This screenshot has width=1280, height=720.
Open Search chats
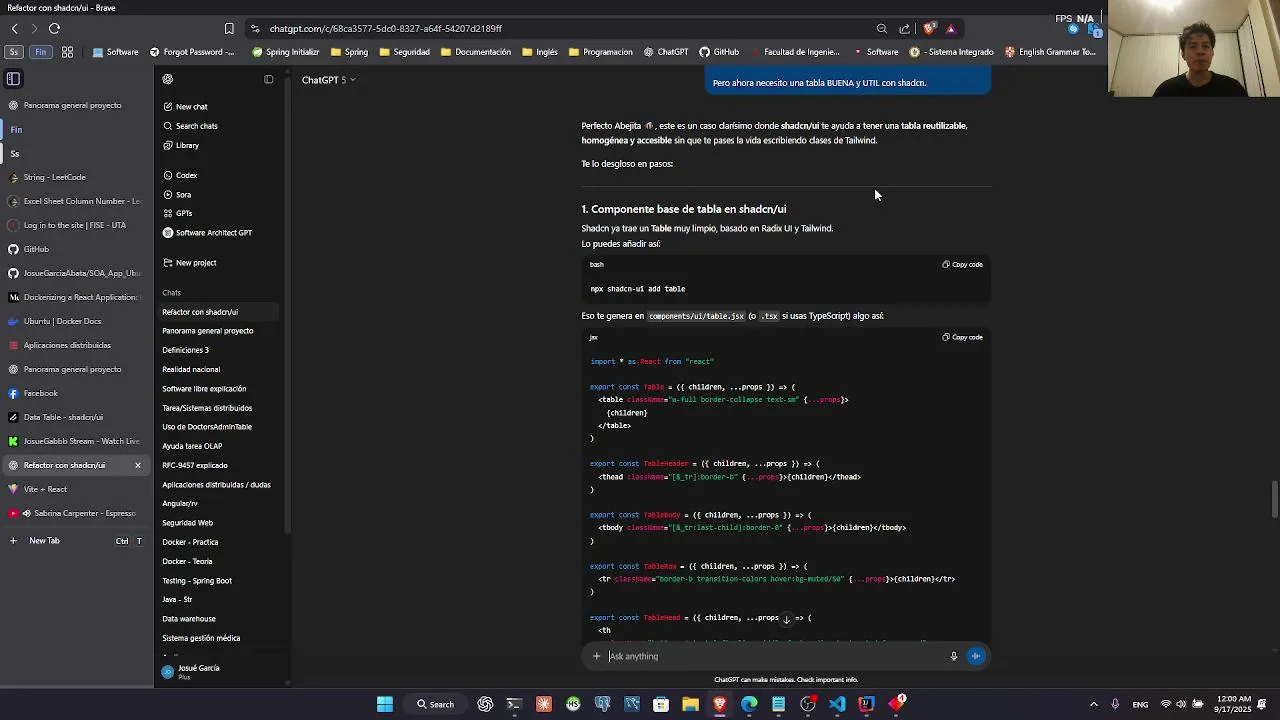(x=196, y=126)
